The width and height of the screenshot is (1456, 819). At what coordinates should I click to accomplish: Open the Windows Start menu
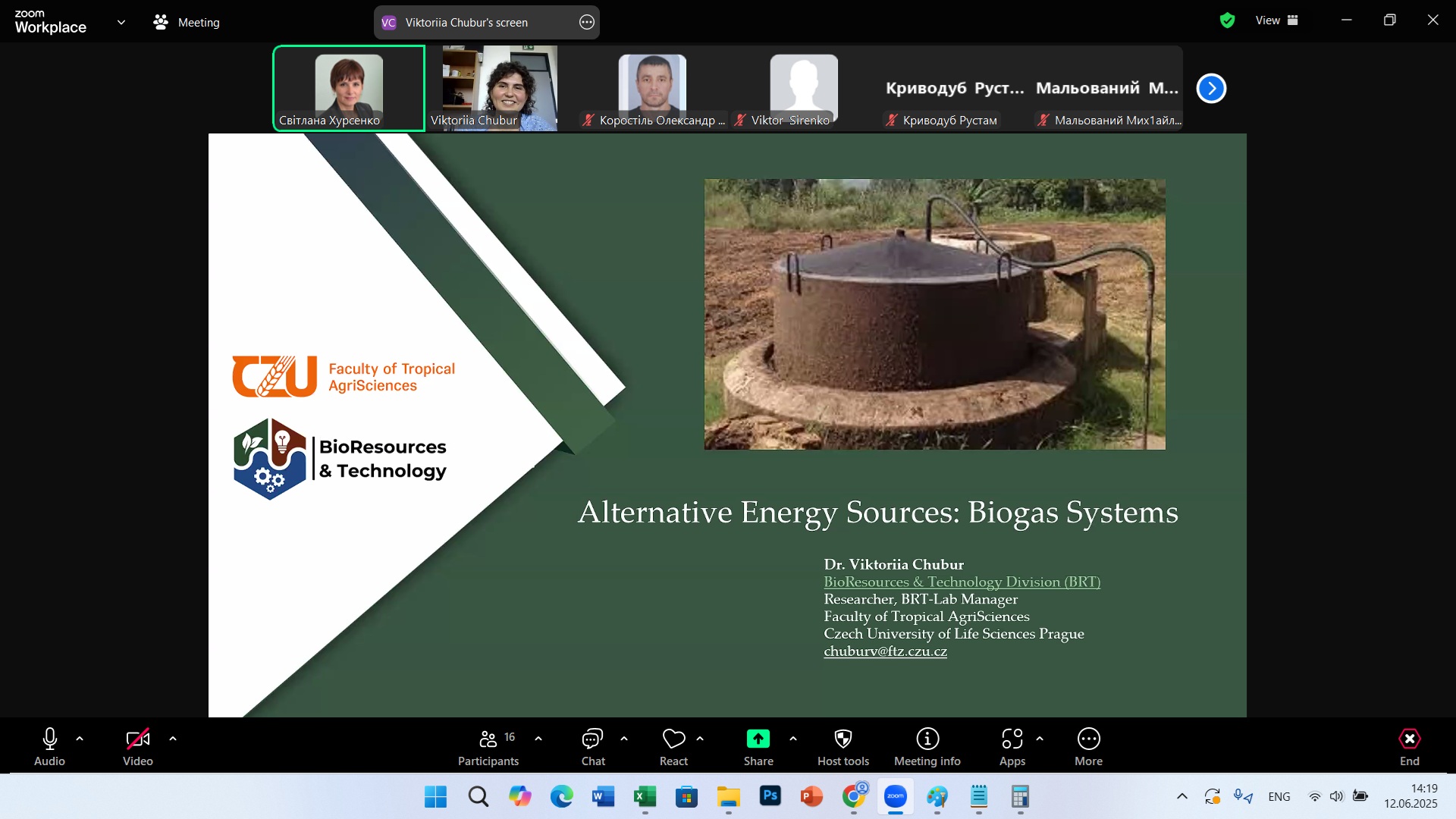(x=435, y=797)
